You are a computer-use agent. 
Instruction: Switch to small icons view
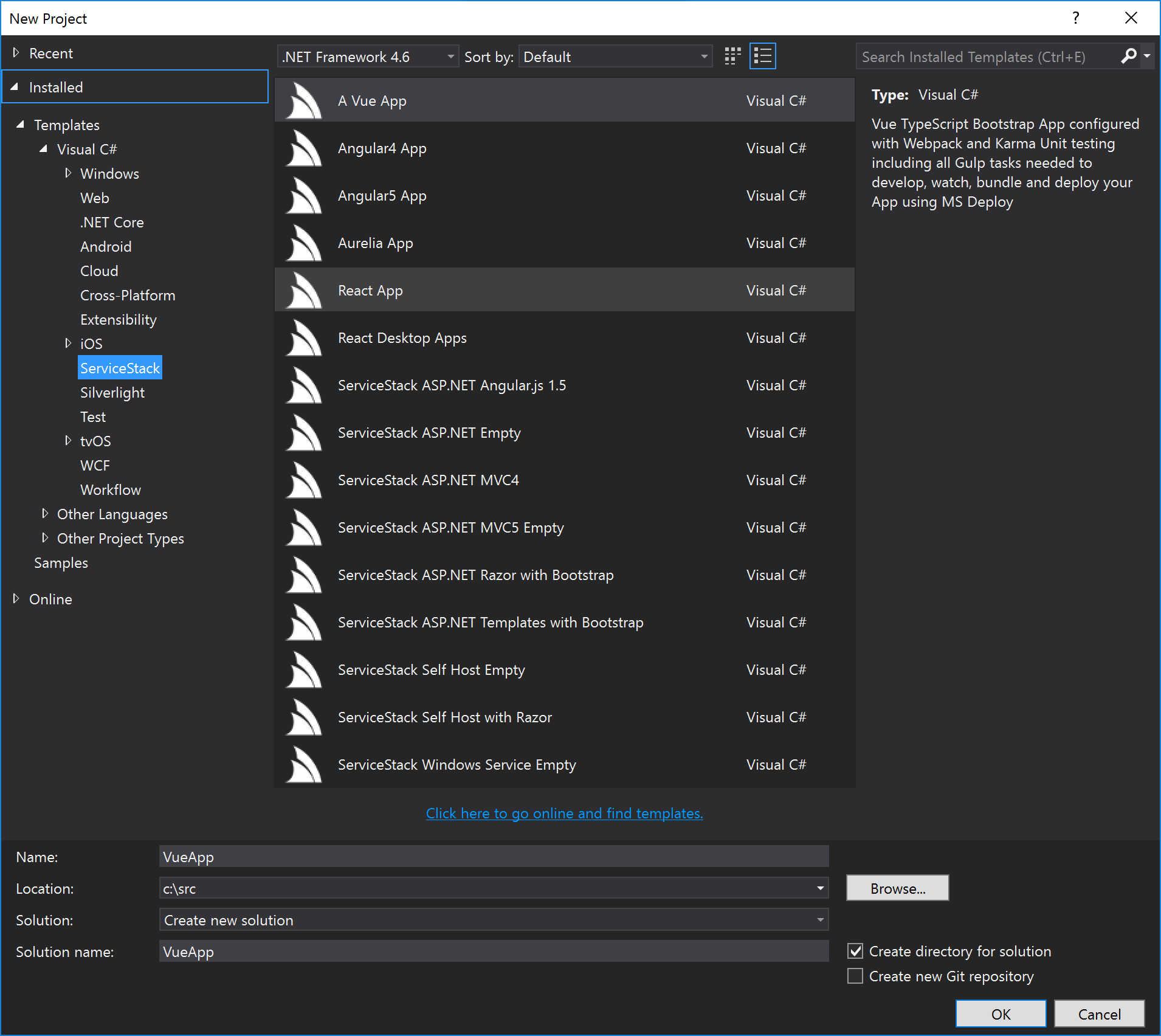pyautogui.click(x=732, y=55)
